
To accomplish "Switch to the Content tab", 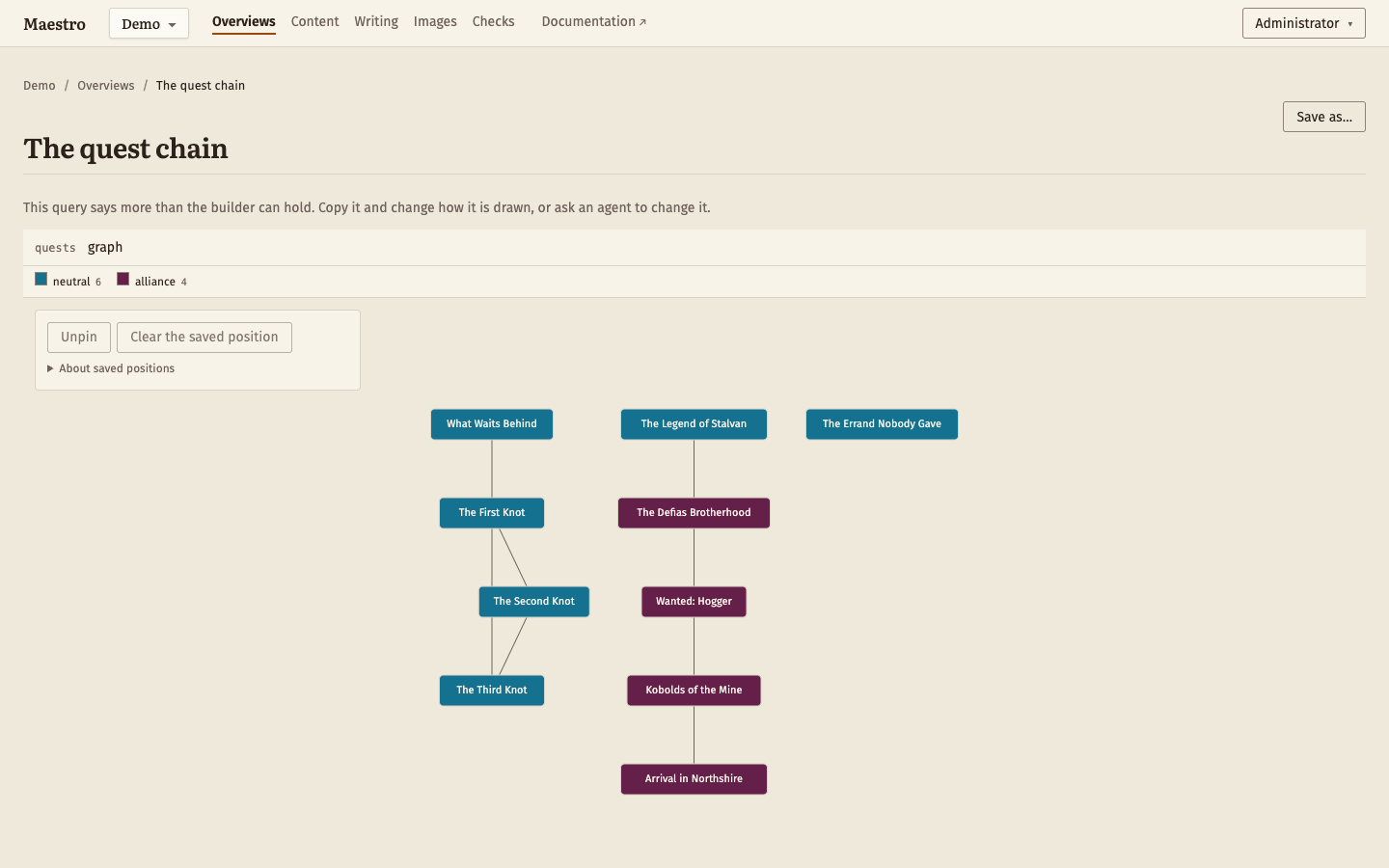I will pos(314,21).
